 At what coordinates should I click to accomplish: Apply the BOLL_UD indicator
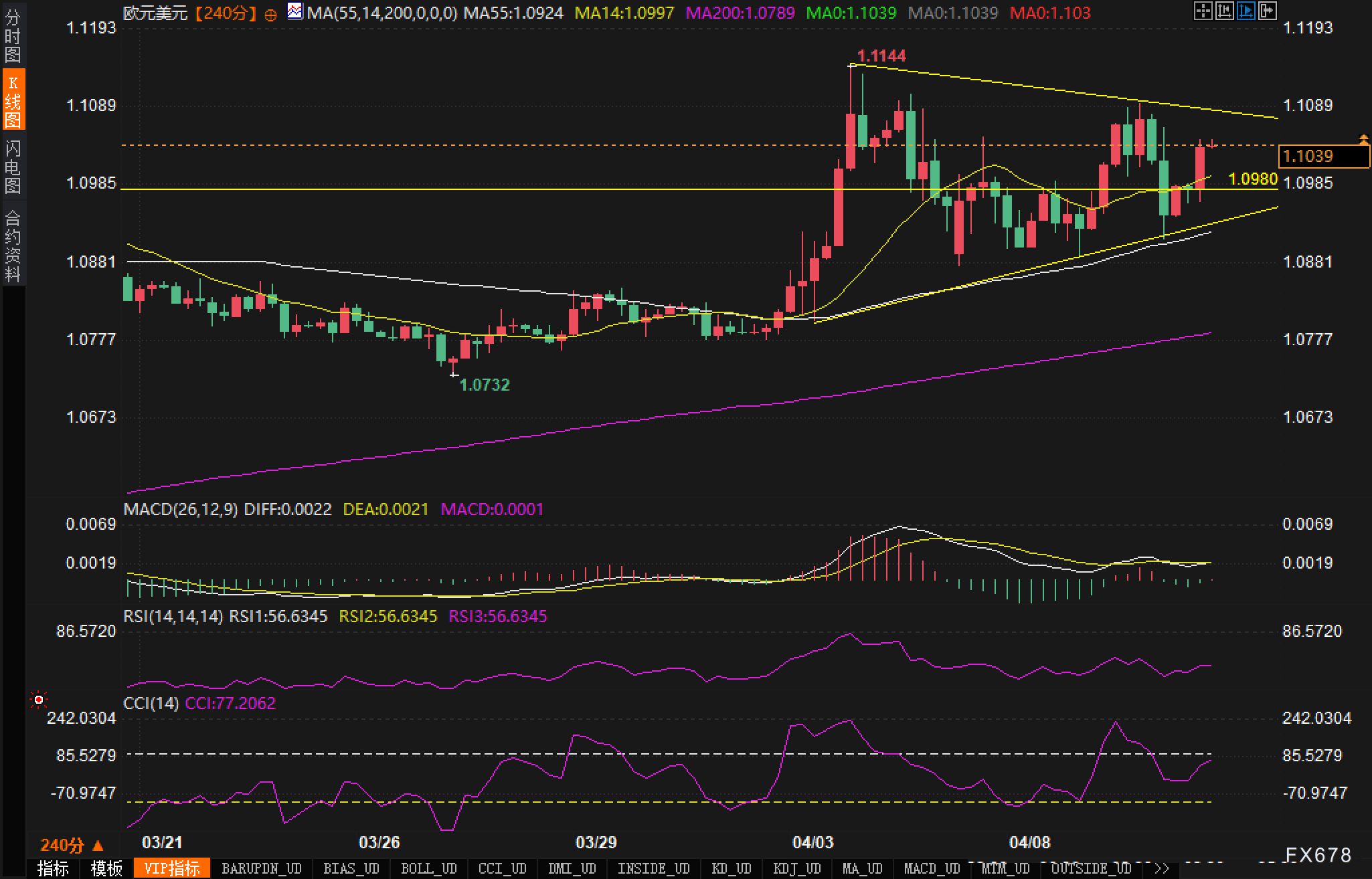click(x=428, y=868)
